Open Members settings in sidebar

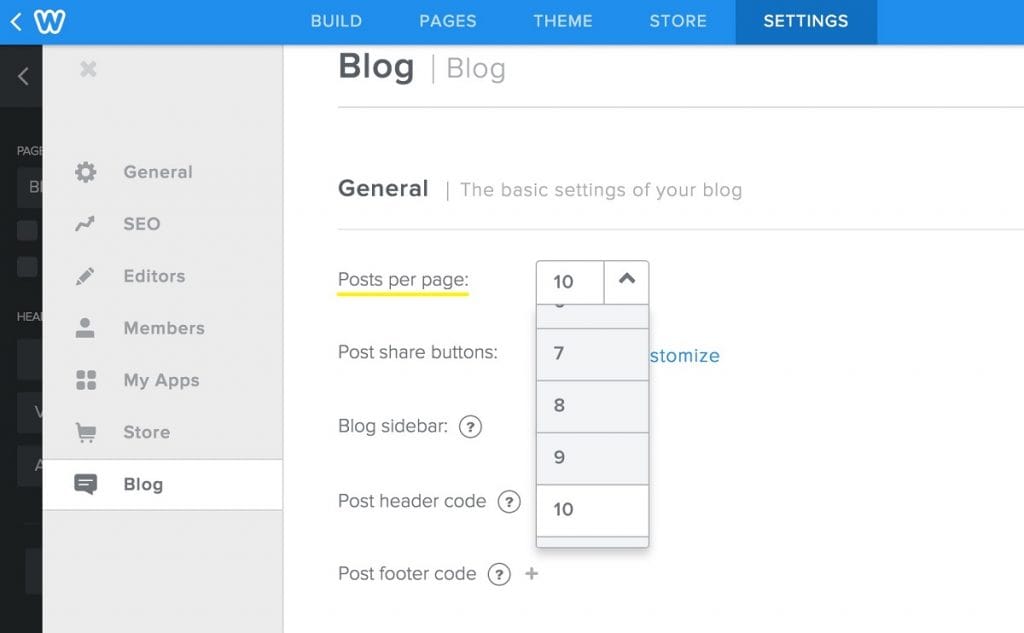[x=163, y=328]
